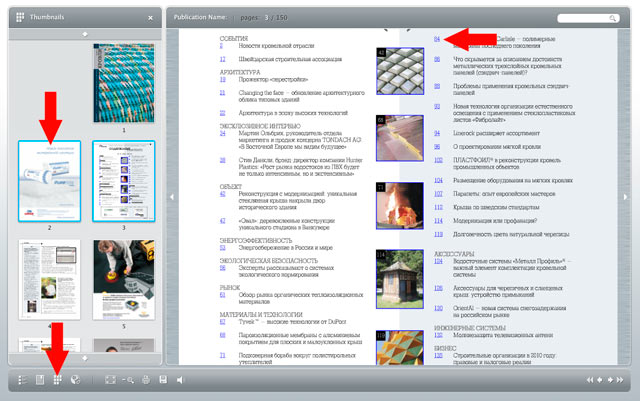Viewport: 640px width, 401px height.
Task: Print the publication using printer icon
Action: (146, 380)
